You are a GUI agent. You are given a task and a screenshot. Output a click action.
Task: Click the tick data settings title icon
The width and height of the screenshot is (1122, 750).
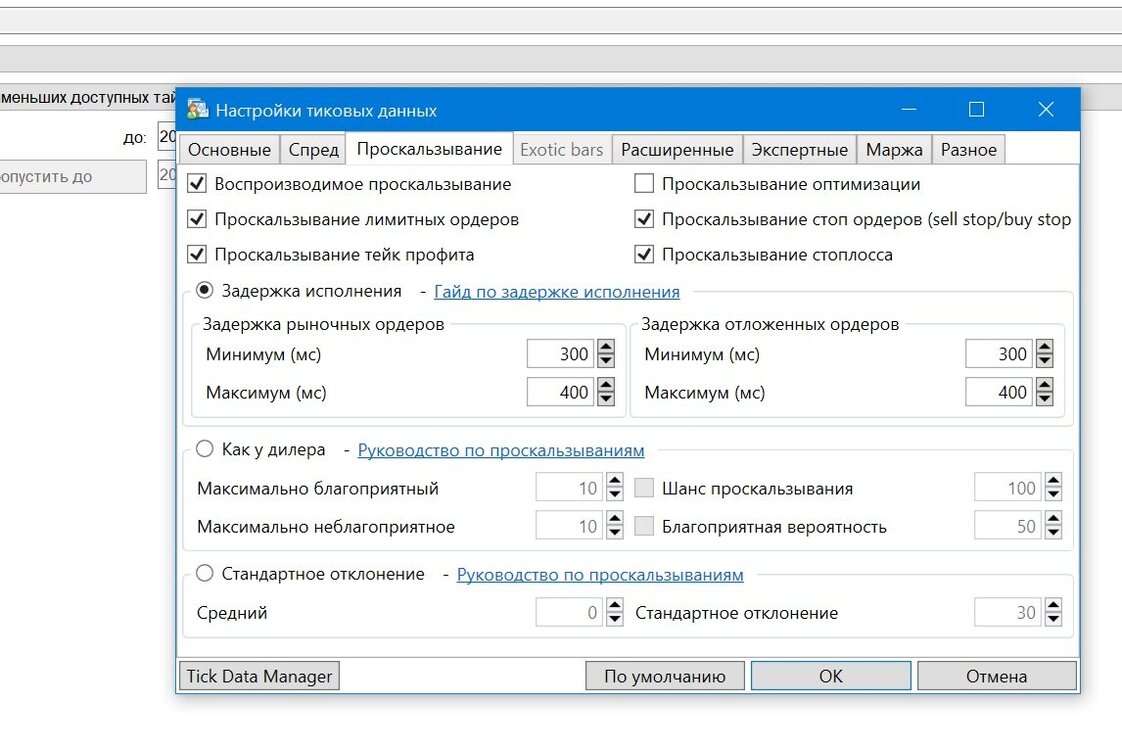197,109
